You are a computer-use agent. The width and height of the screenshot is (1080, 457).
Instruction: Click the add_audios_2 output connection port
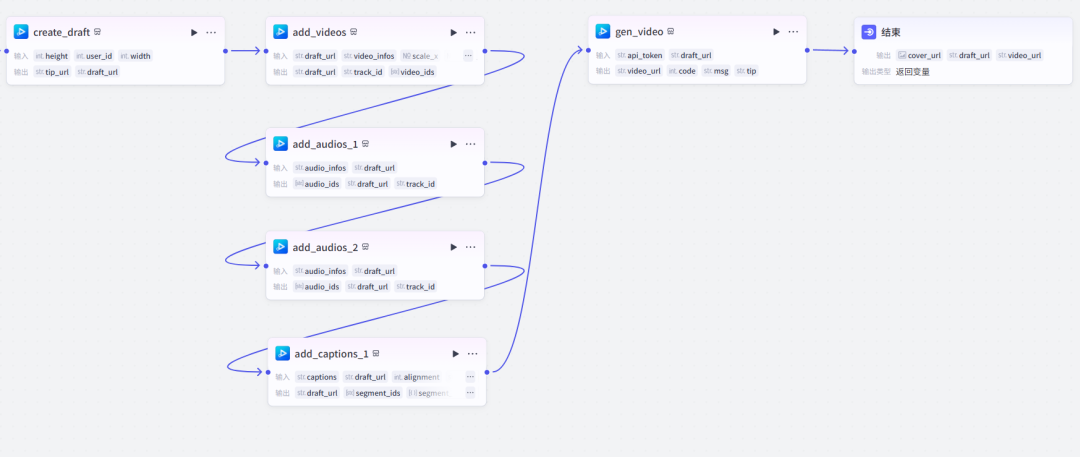pyautogui.click(x=485, y=266)
